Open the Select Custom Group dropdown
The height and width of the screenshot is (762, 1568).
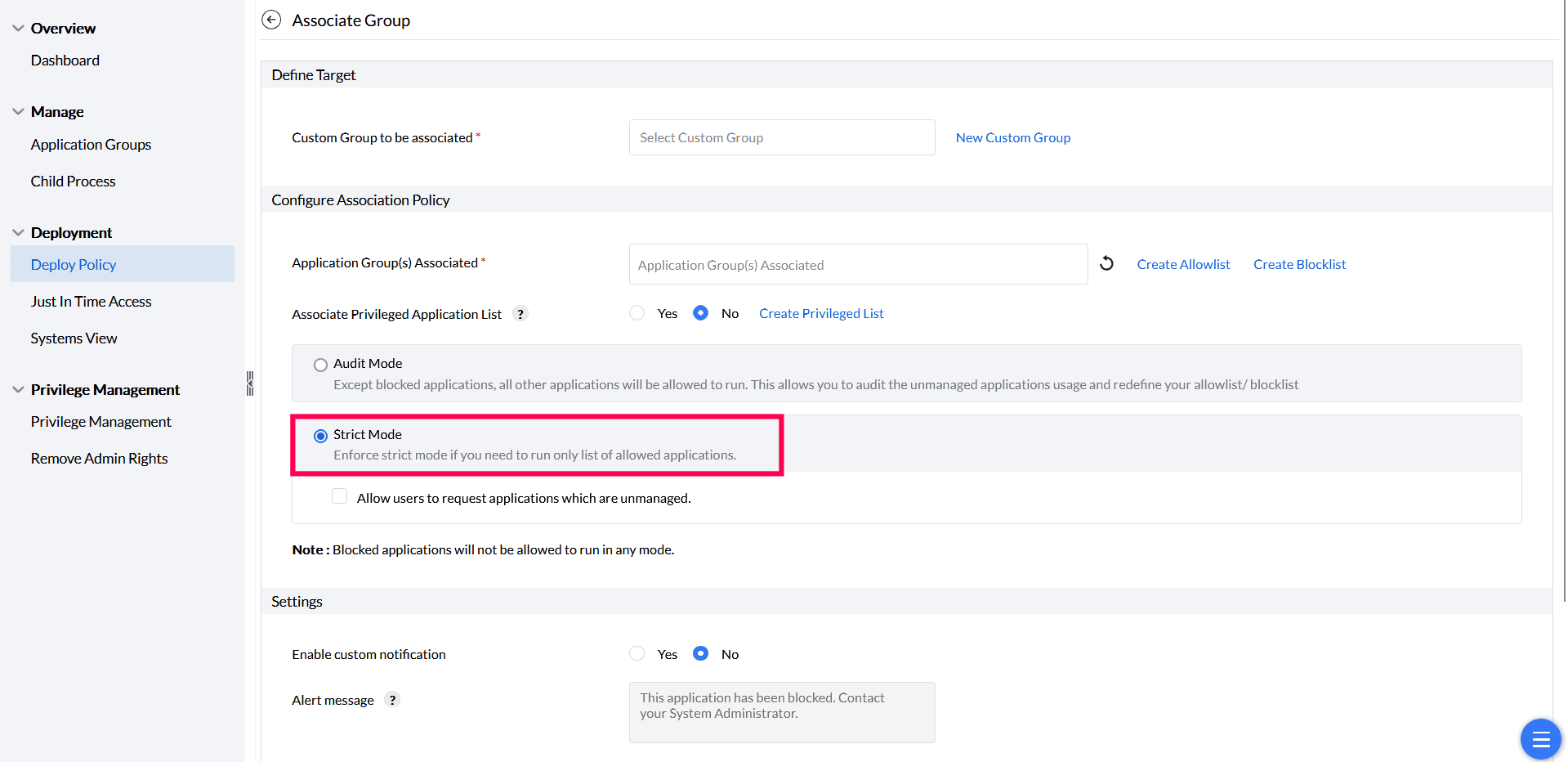(x=781, y=137)
